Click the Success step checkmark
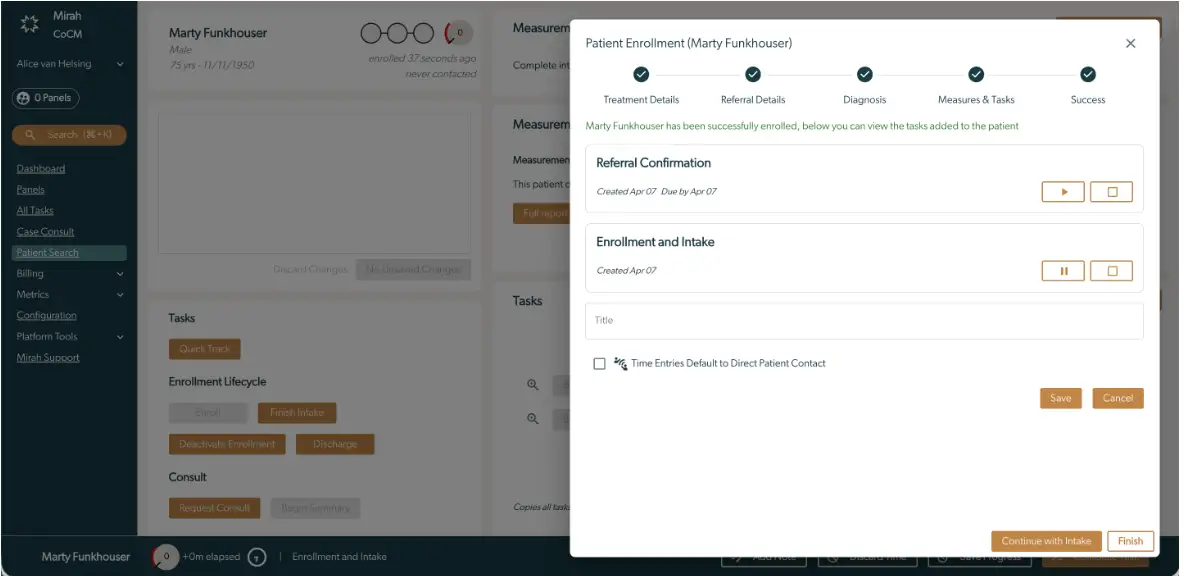This screenshot has width=1184, height=576. [x=1087, y=74]
